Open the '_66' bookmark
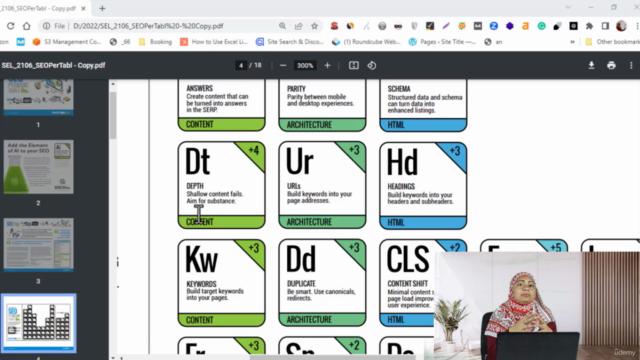 (x=120, y=42)
